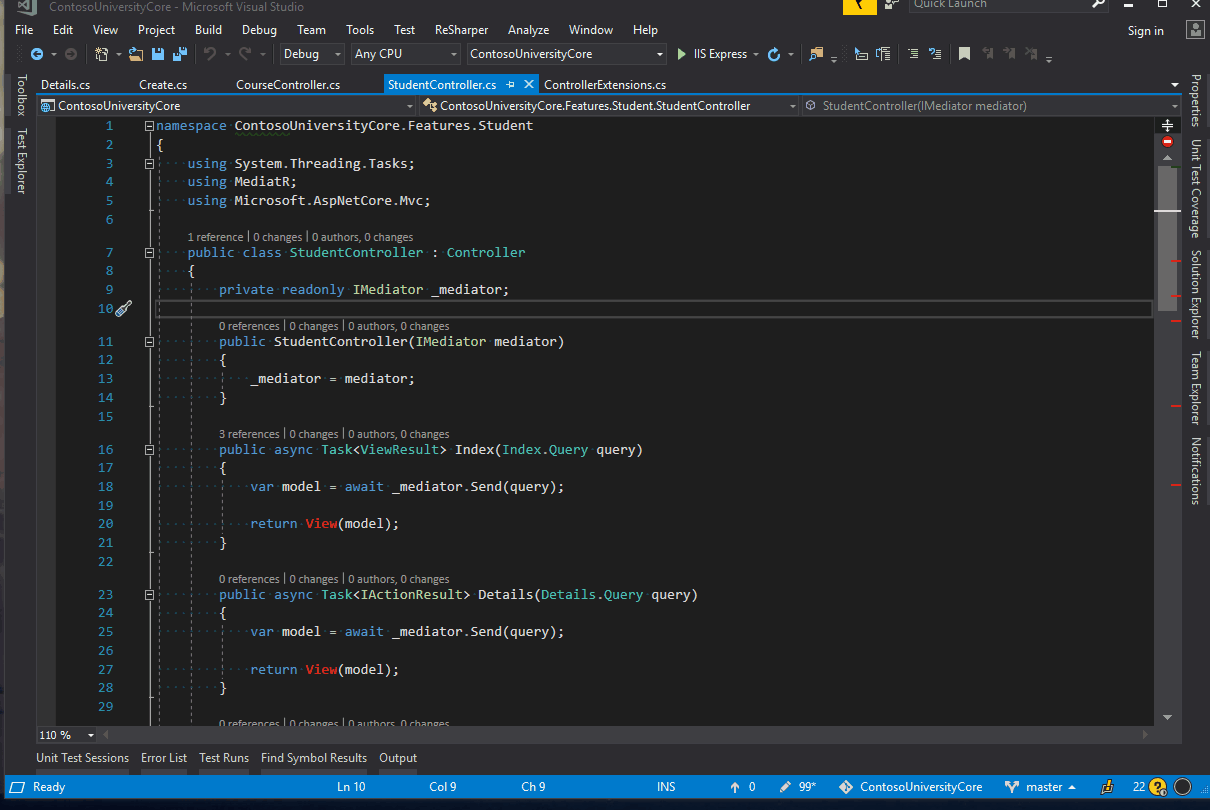Switch to the Details.cs tab

pyautogui.click(x=65, y=85)
